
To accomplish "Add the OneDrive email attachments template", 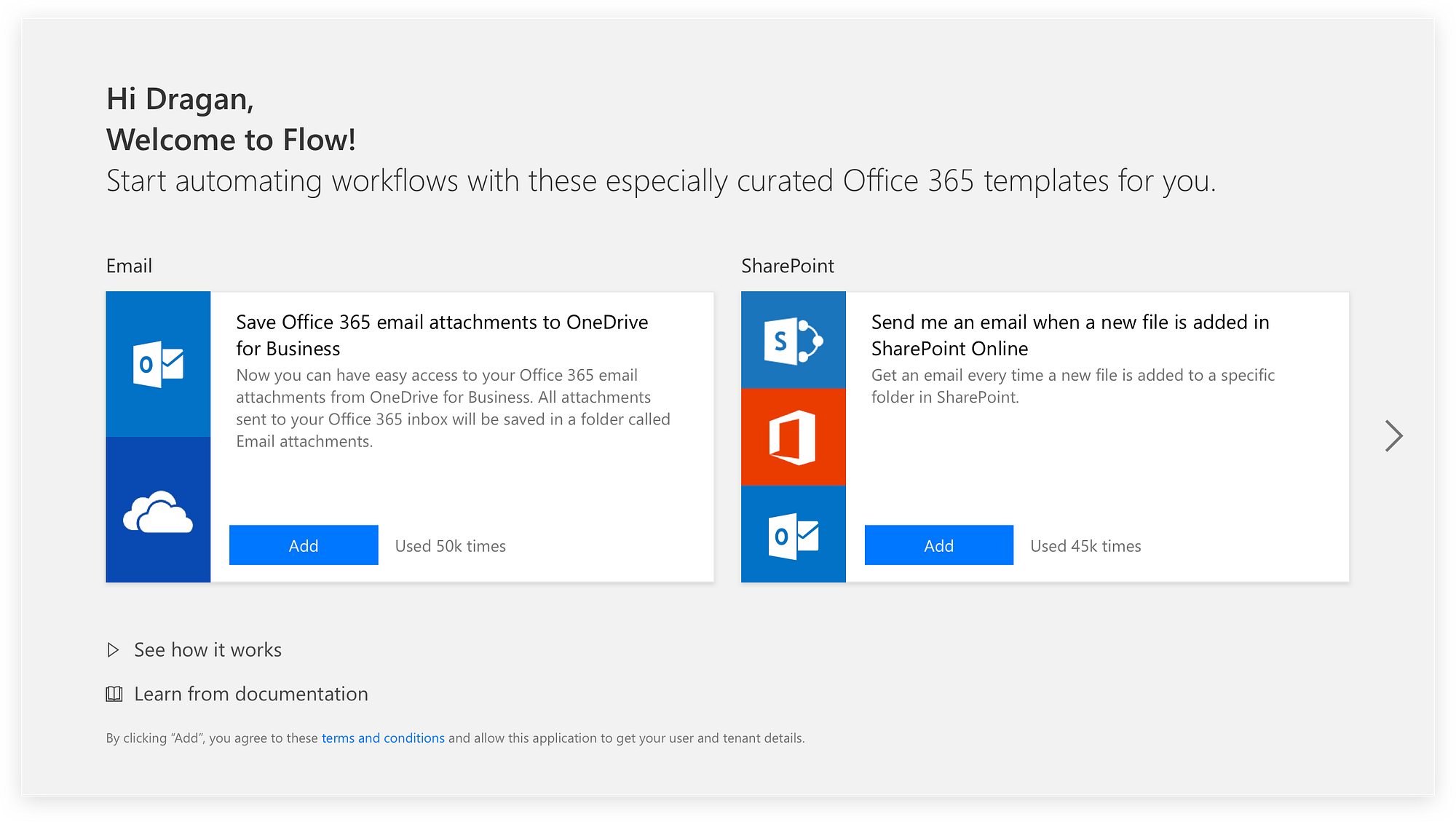I will pos(304,545).
